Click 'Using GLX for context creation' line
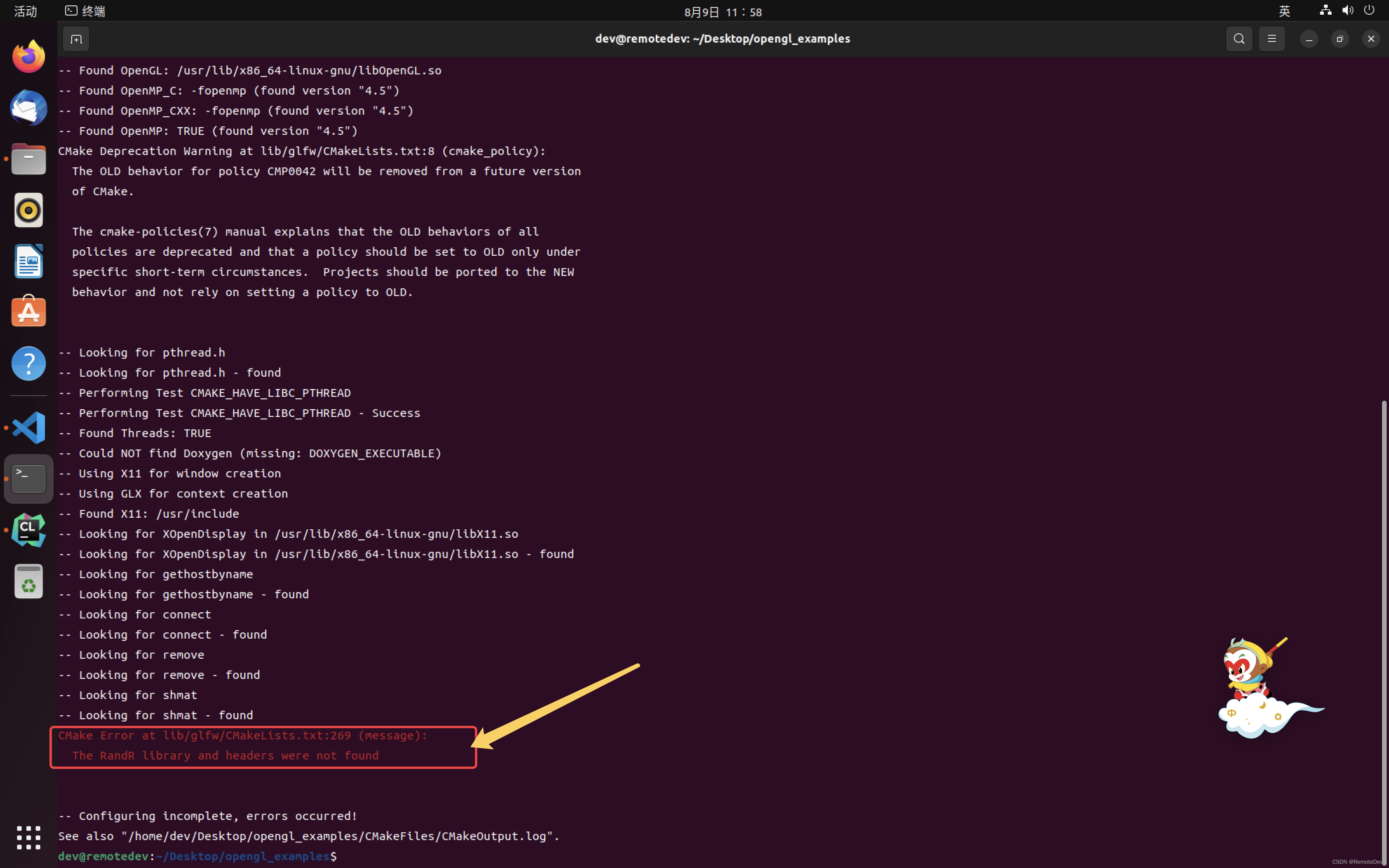Screen dimensions: 1389x868 (x=173, y=493)
